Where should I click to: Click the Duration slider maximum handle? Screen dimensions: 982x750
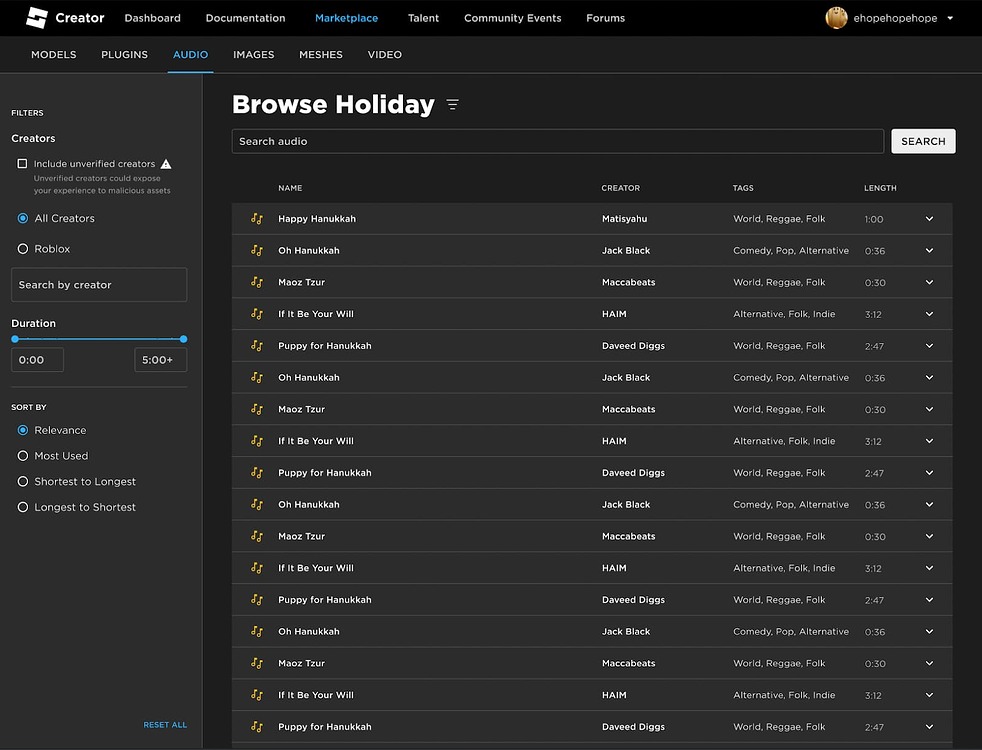click(x=183, y=339)
